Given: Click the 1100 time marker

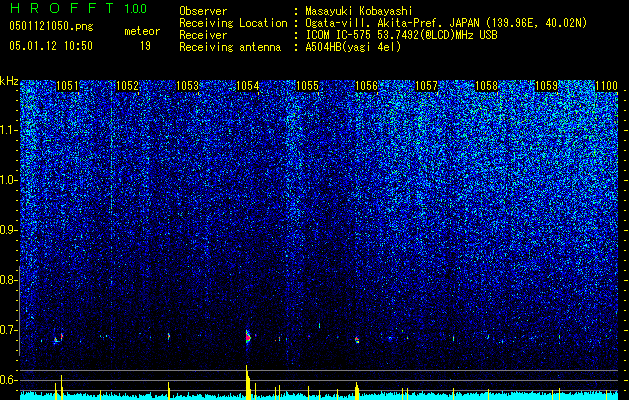Looking at the screenshot, I should (606, 86).
